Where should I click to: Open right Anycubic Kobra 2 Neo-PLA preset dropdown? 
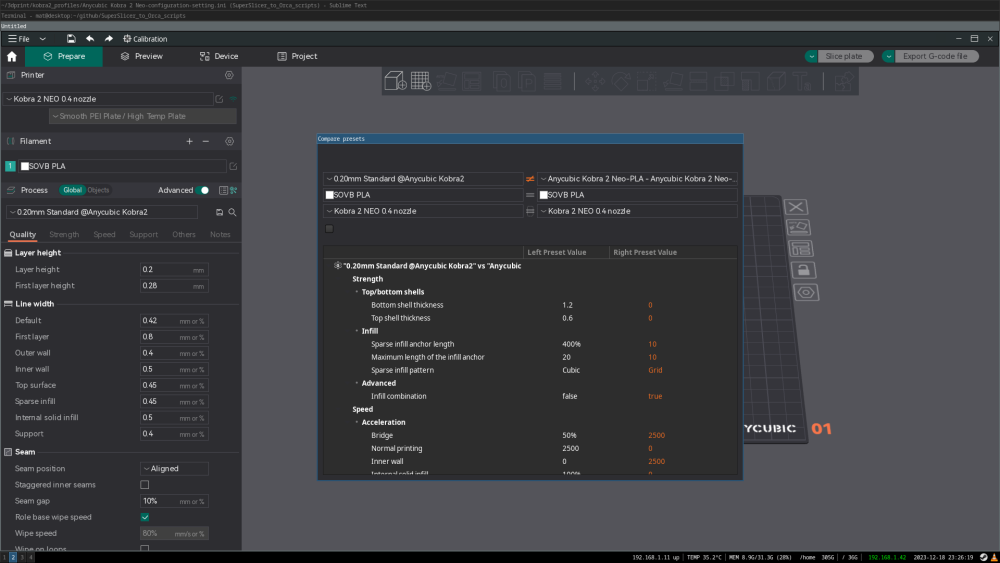coord(637,179)
